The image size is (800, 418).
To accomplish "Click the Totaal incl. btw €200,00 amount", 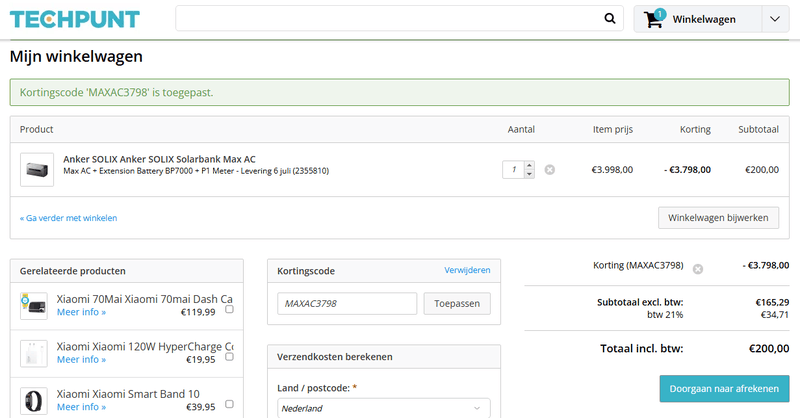I will (769, 349).
